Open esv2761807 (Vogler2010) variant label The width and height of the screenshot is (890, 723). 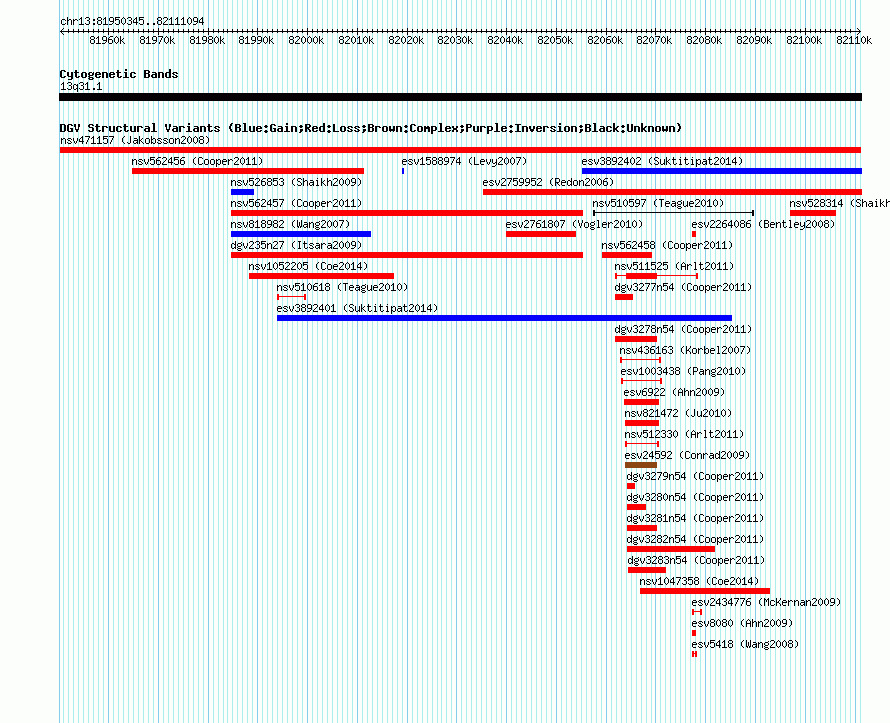click(x=574, y=224)
